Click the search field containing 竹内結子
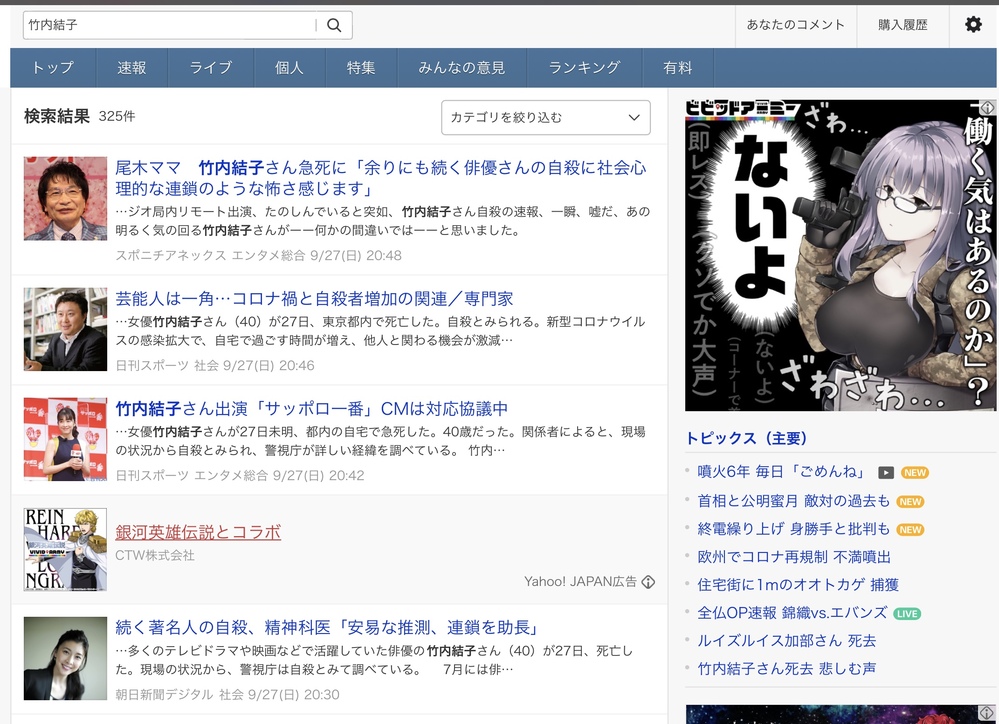Screen dimensions: 999x724 tap(168, 25)
